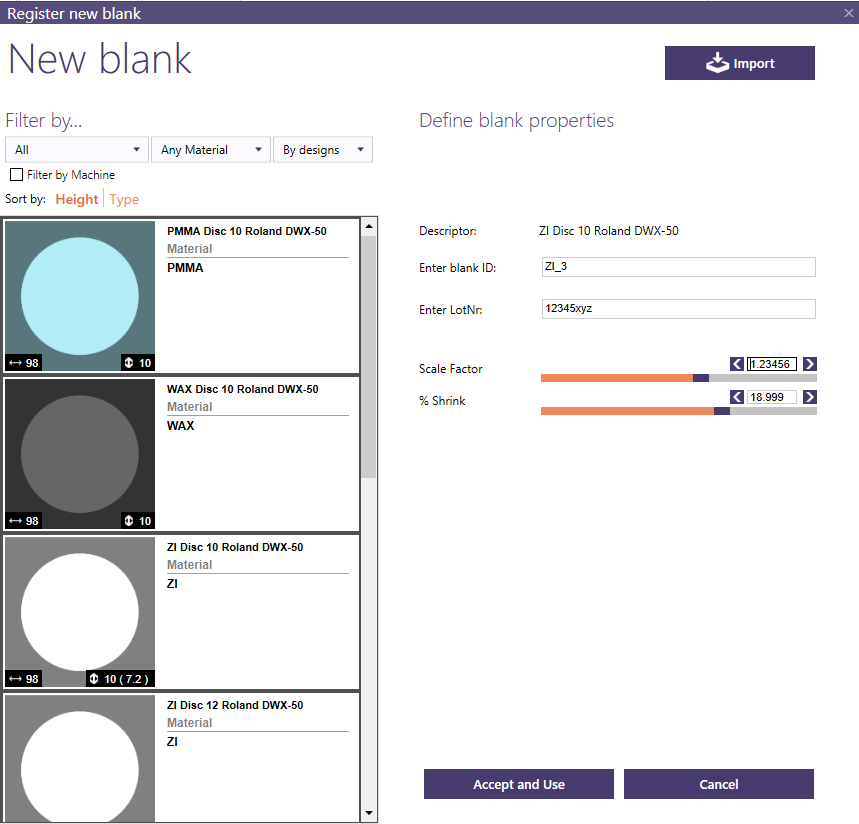Click the ZI Disc 10 Roland DWX-50 title
The image size is (859, 824).
[235, 547]
